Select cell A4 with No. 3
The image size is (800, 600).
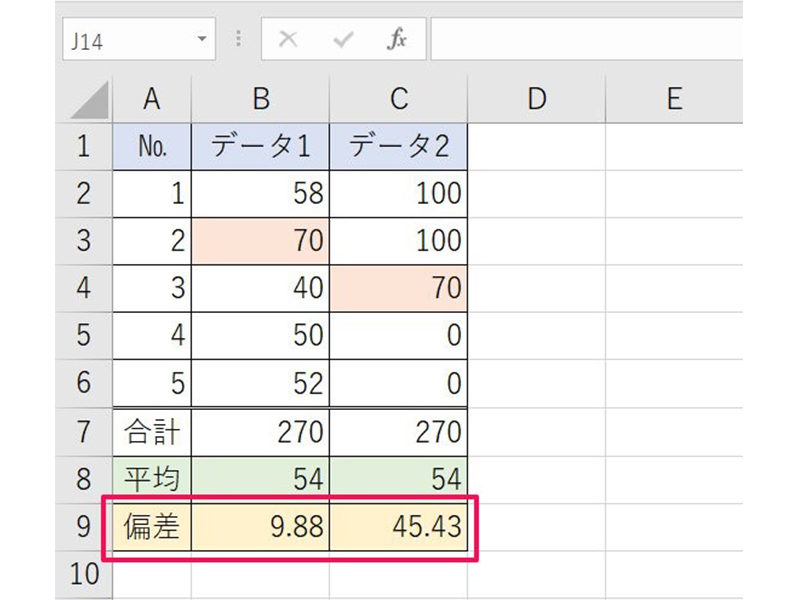coord(152,289)
